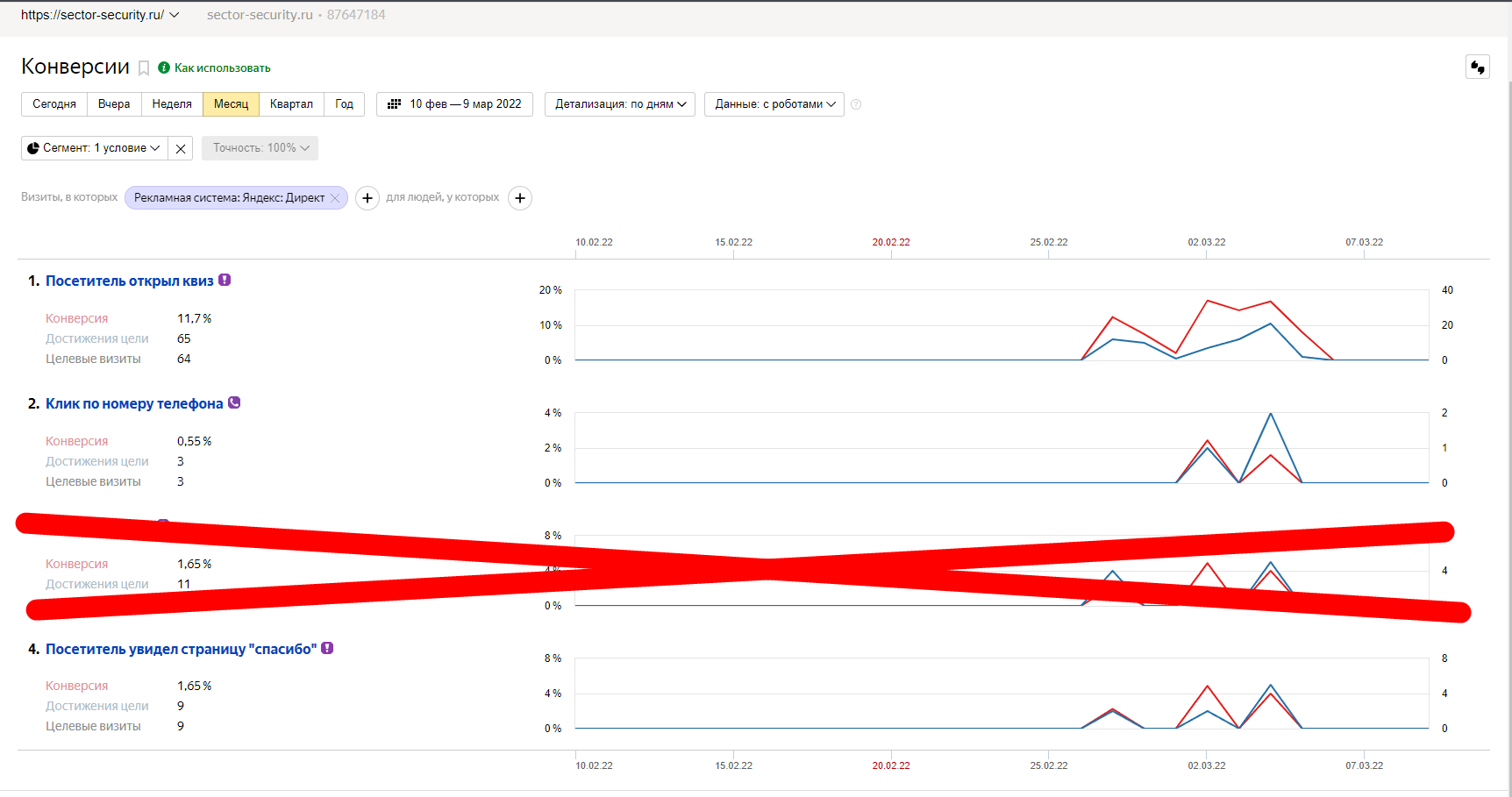Remove the Рекламная система: Яндекс: Директ condition
This screenshot has height=797, width=1512.
pos(335,198)
